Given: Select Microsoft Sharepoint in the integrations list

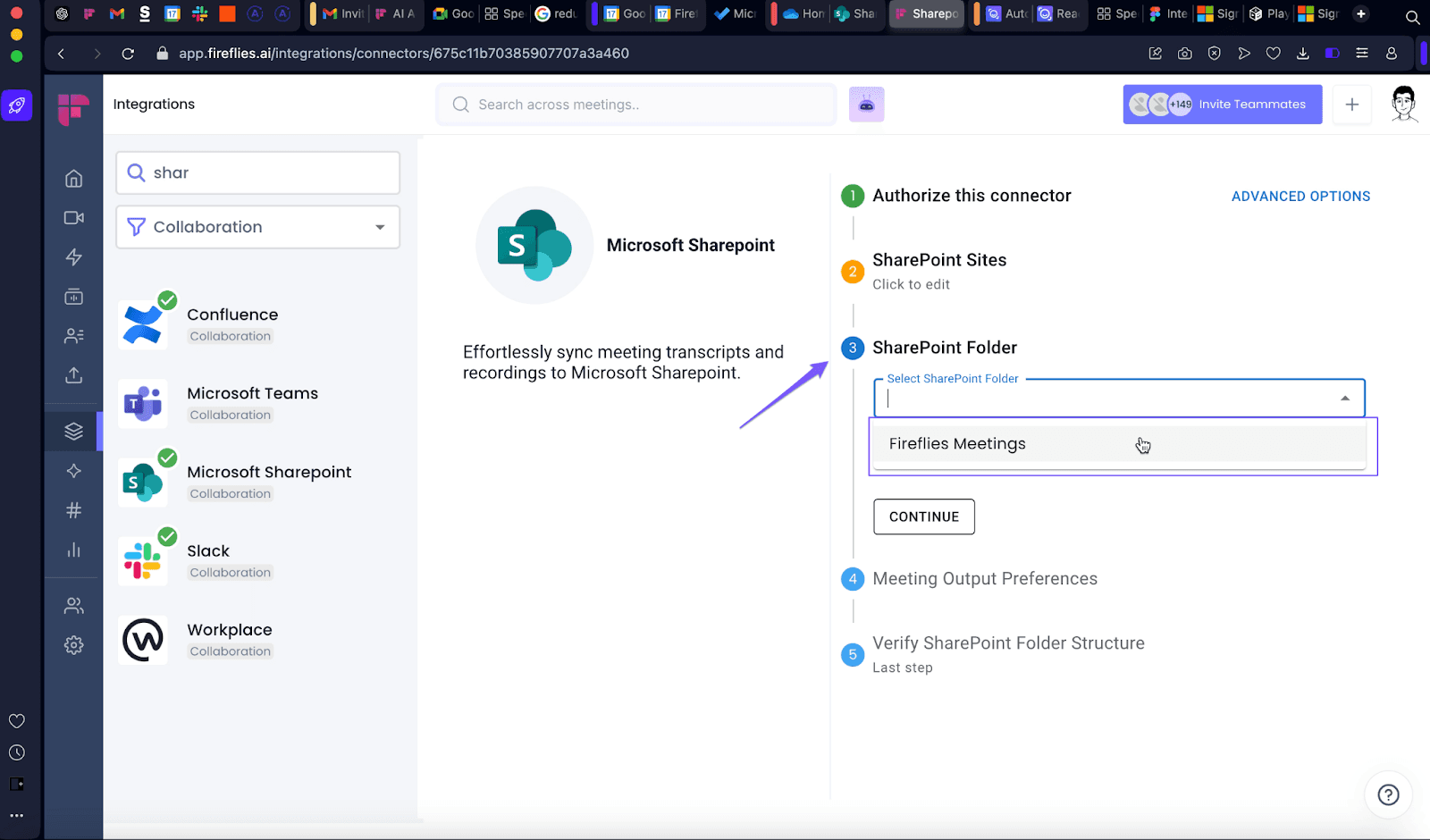Looking at the screenshot, I should point(269,482).
